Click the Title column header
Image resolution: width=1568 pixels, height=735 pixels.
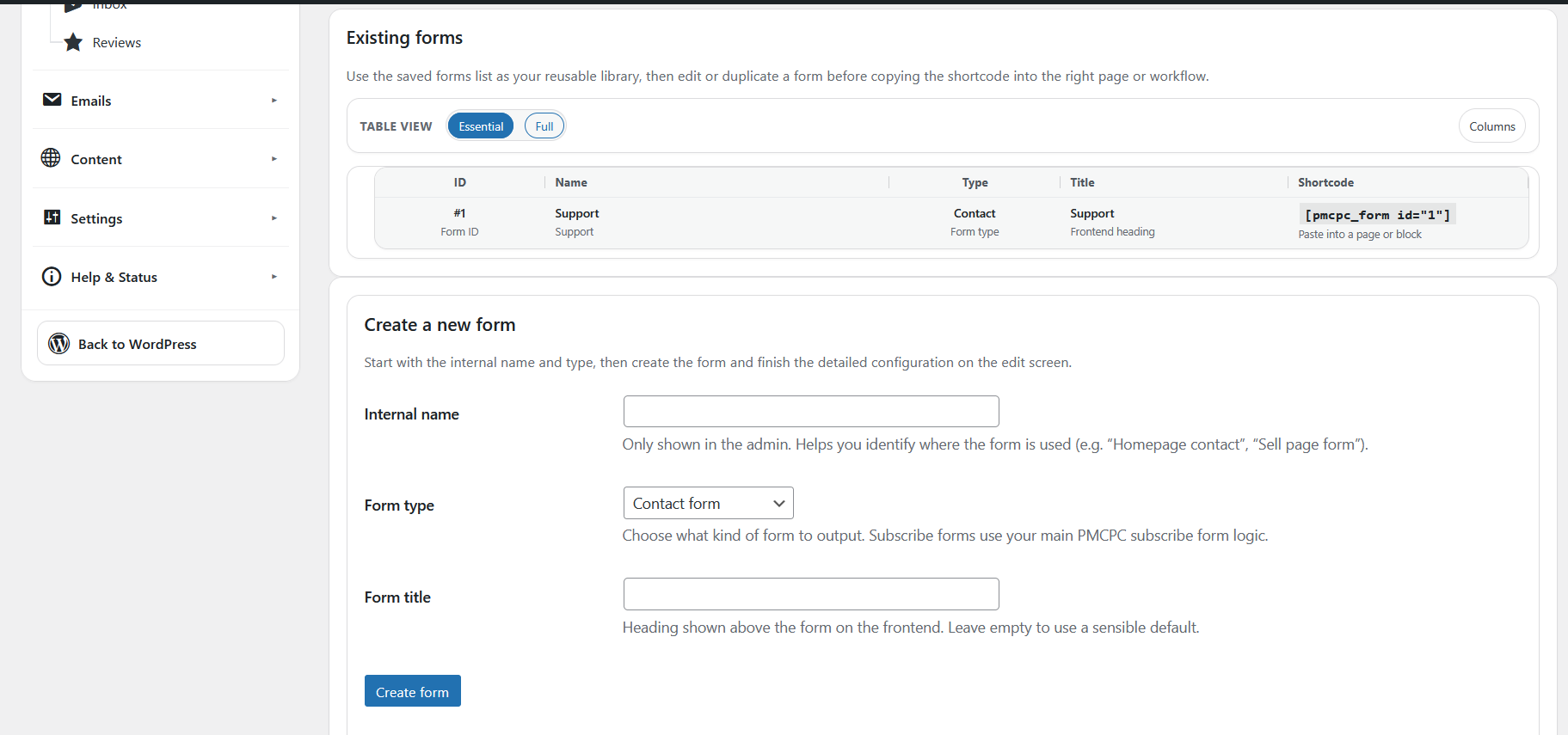1083,182
